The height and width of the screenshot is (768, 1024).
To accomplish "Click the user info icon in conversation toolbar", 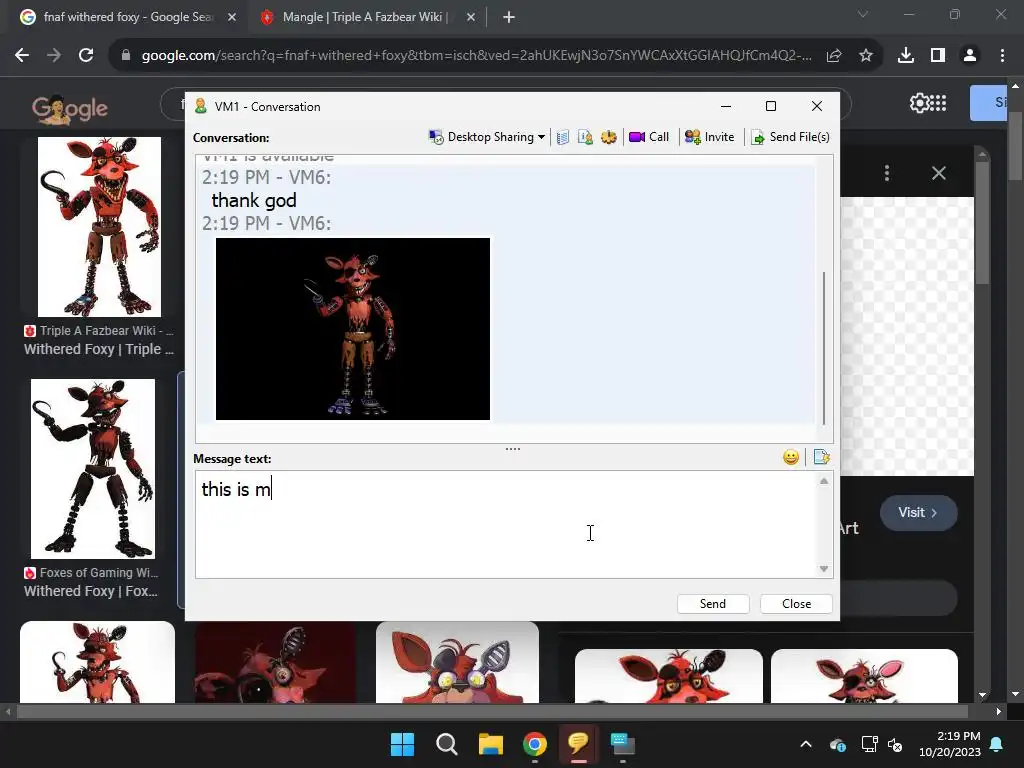I will pos(585,137).
